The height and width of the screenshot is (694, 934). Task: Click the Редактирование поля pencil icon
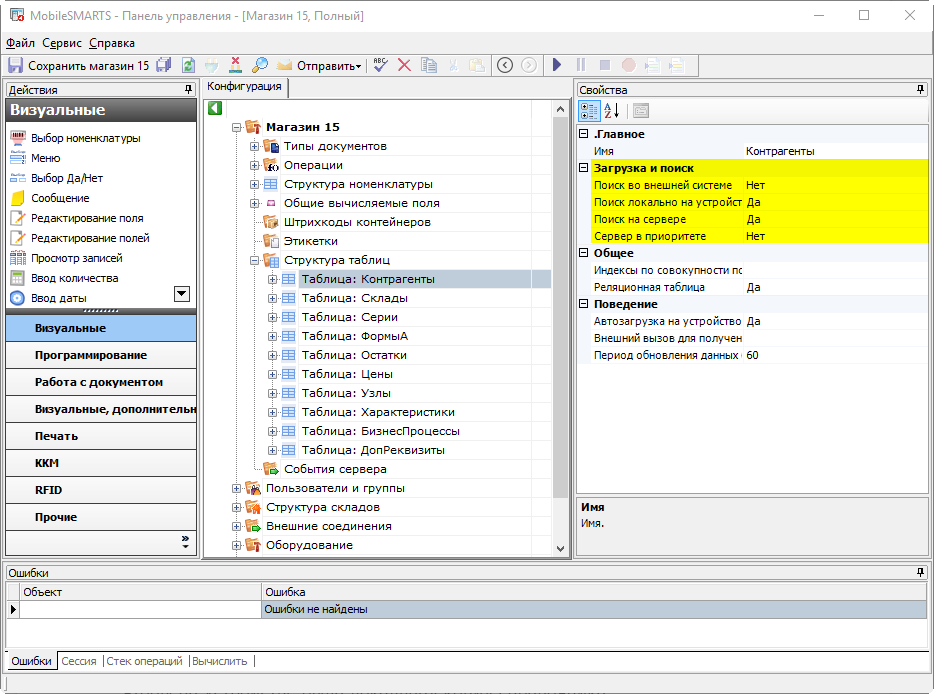18,218
